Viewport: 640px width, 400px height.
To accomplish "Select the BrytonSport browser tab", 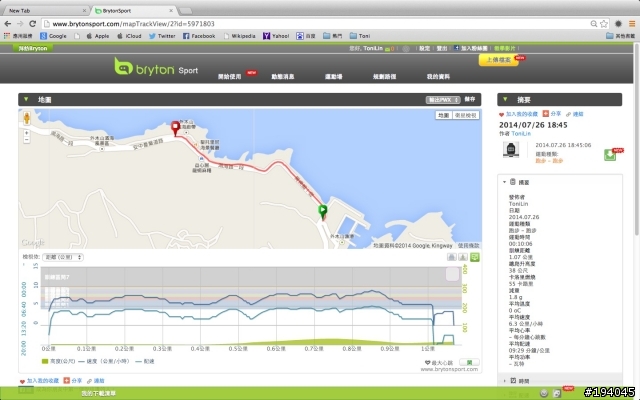I will (134, 11).
